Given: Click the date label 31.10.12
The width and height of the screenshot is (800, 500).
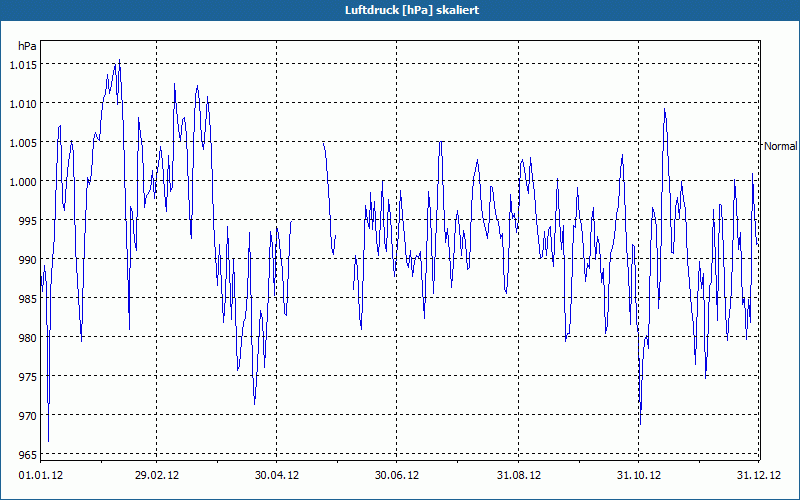Looking at the screenshot, I should pyautogui.click(x=639, y=476).
